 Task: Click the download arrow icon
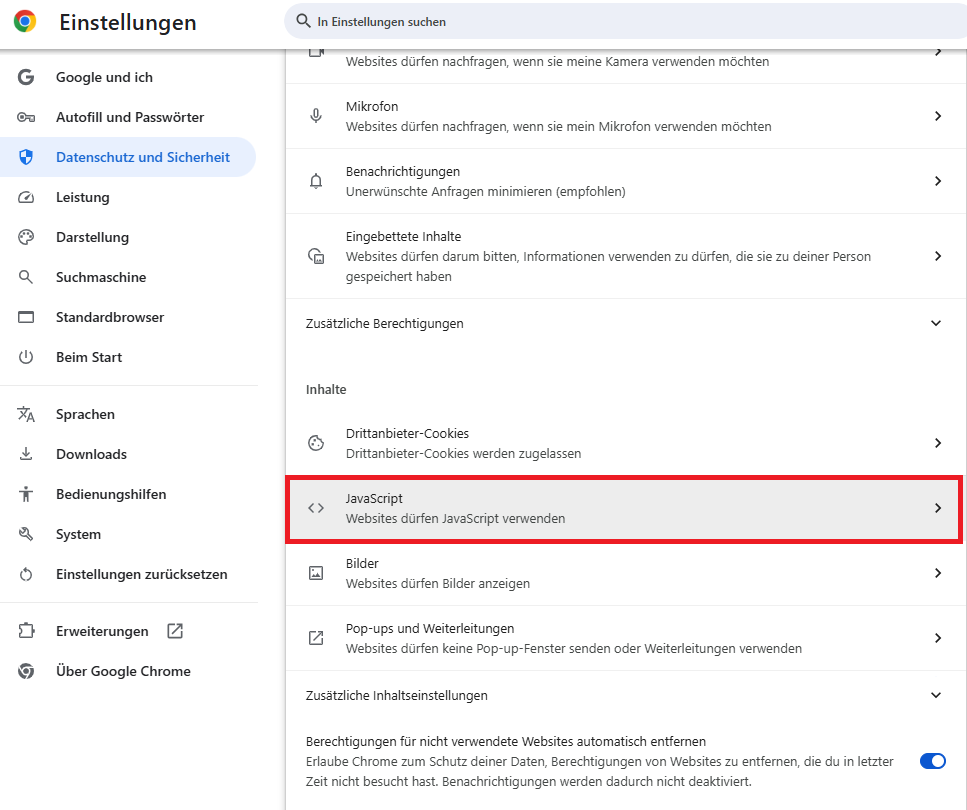26,454
